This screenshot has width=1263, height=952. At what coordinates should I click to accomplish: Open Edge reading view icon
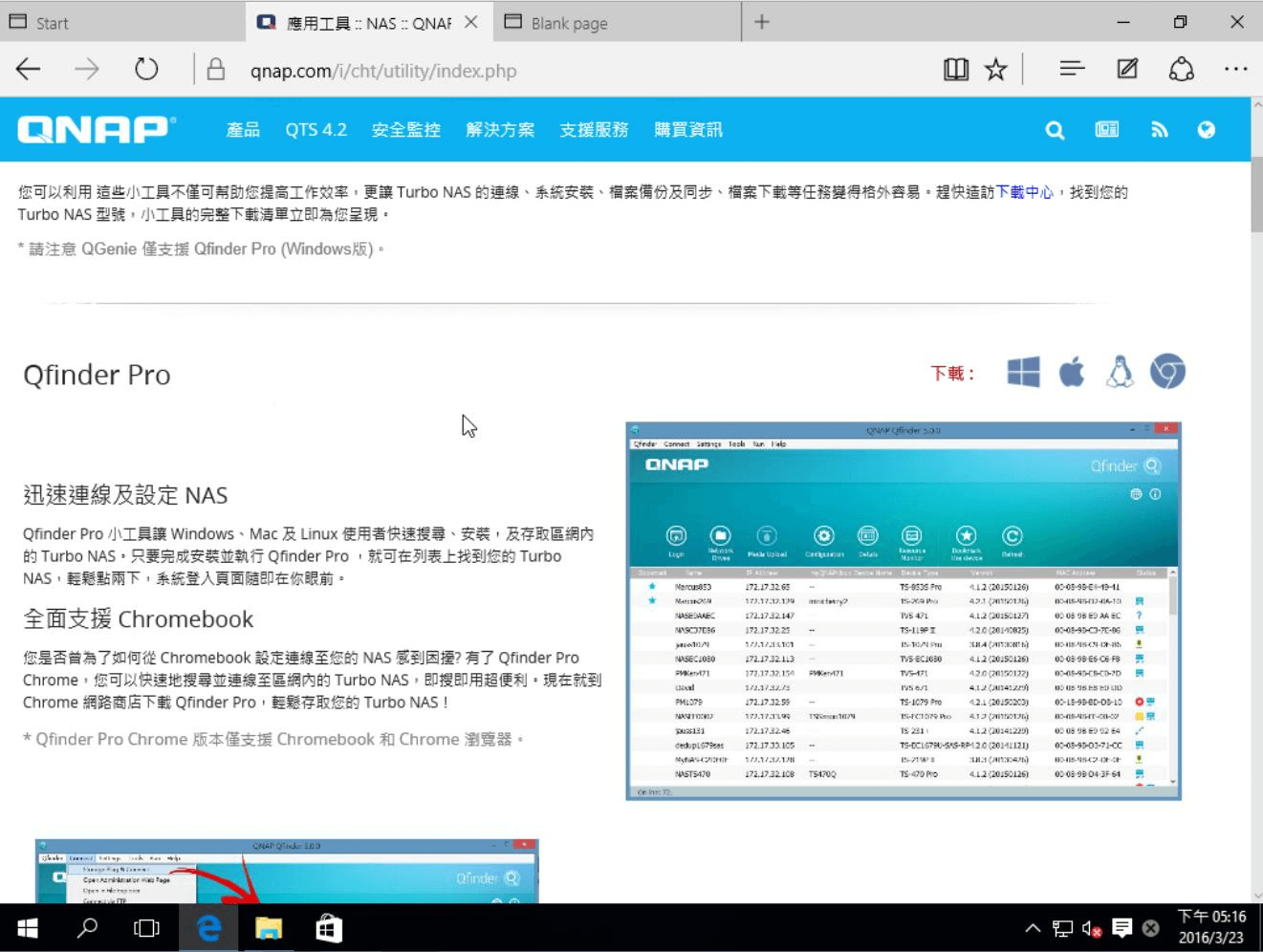click(956, 70)
